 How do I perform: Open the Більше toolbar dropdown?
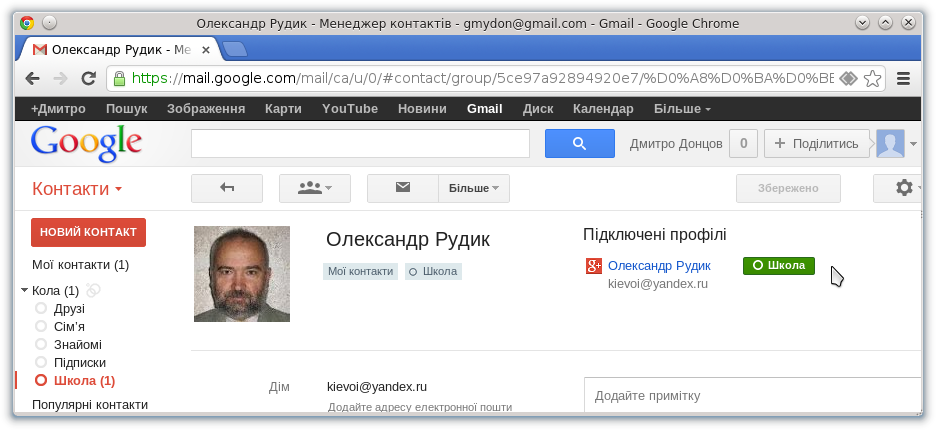point(474,188)
